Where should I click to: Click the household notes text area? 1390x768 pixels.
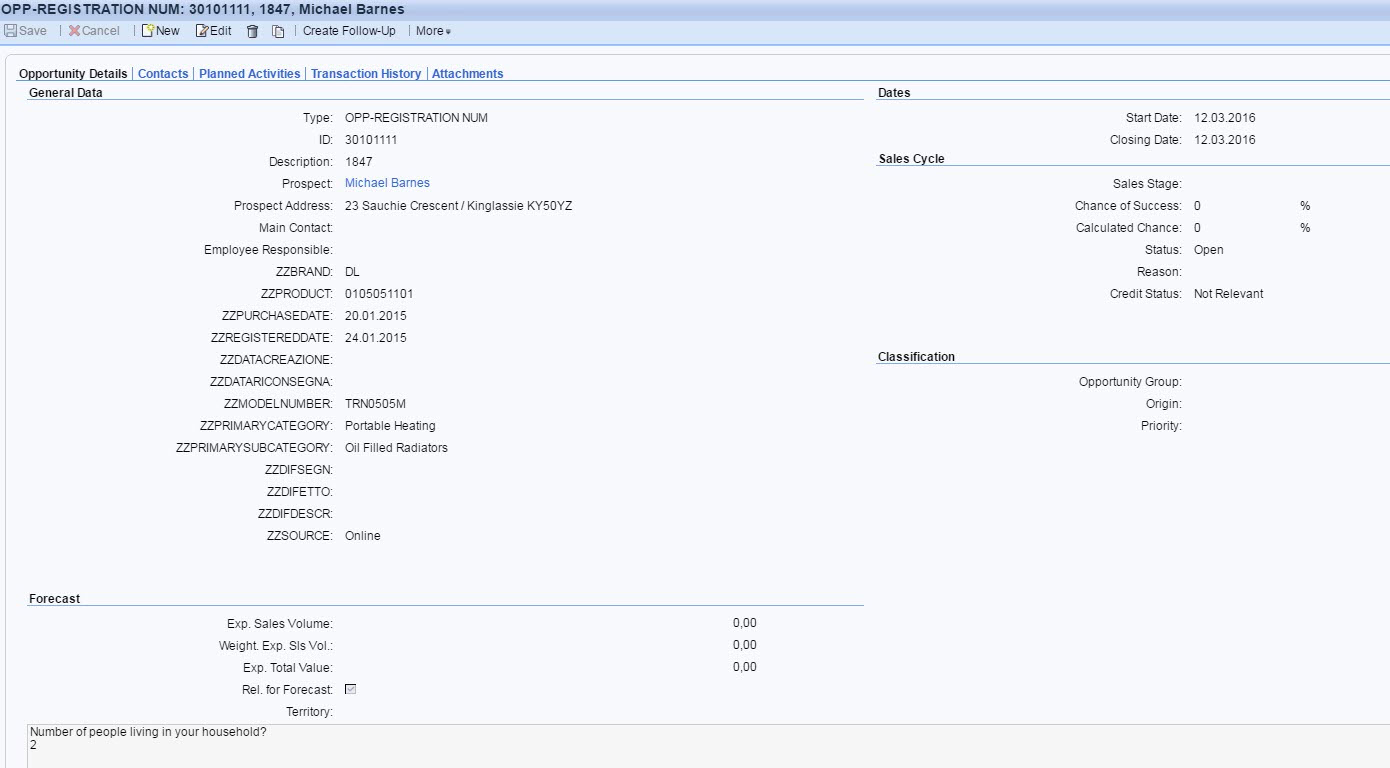[708, 746]
